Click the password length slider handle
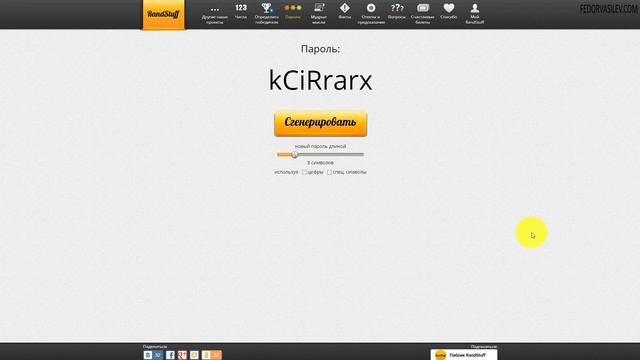This screenshot has width=640, height=360. tap(294, 155)
